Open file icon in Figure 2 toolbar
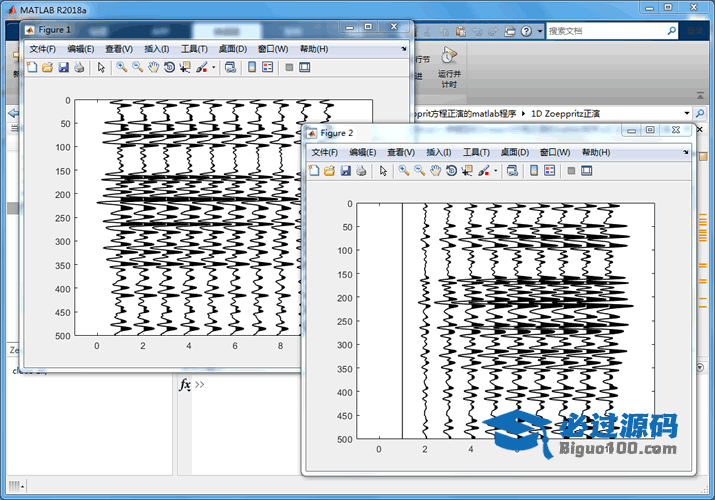 click(x=330, y=171)
